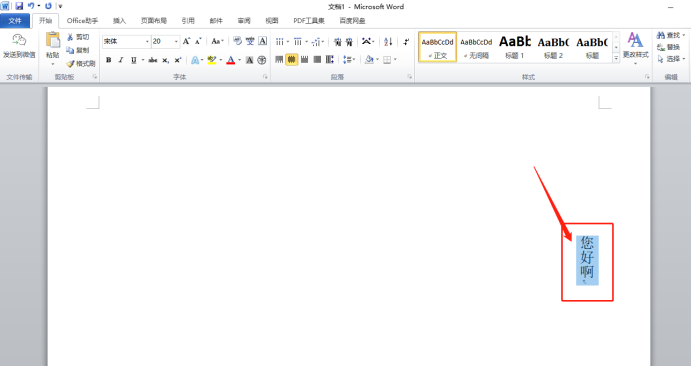
Task: Click the Replace (替换) button
Action: click(x=668, y=47)
